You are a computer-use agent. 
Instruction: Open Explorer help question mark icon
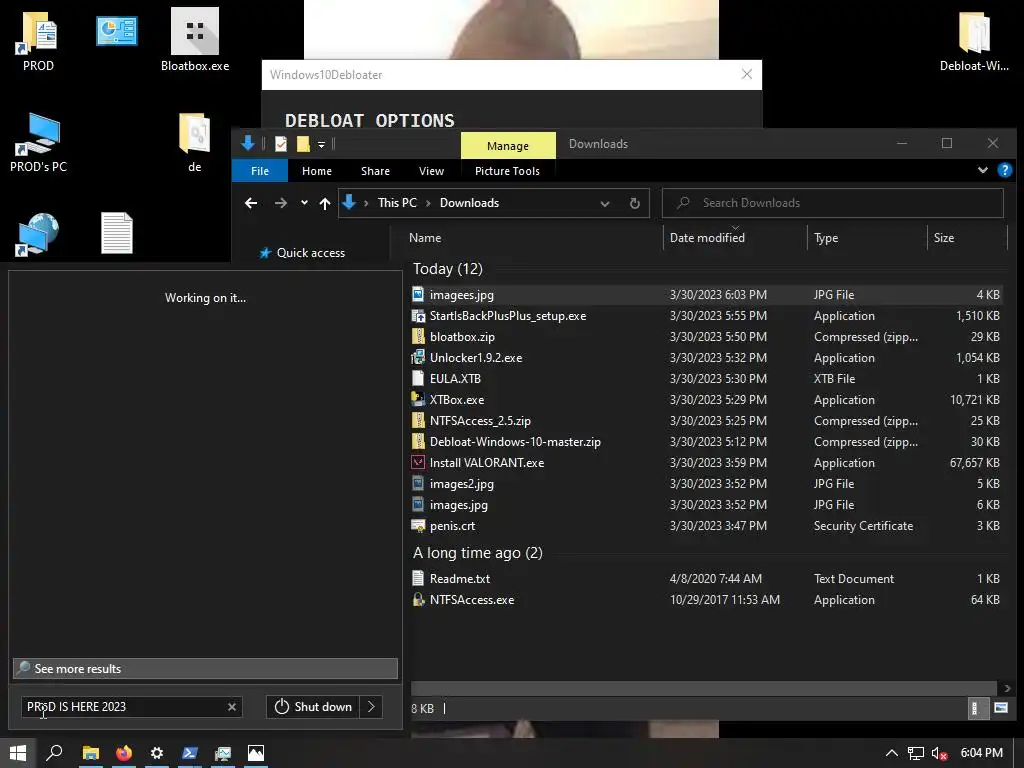click(x=1004, y=170)
